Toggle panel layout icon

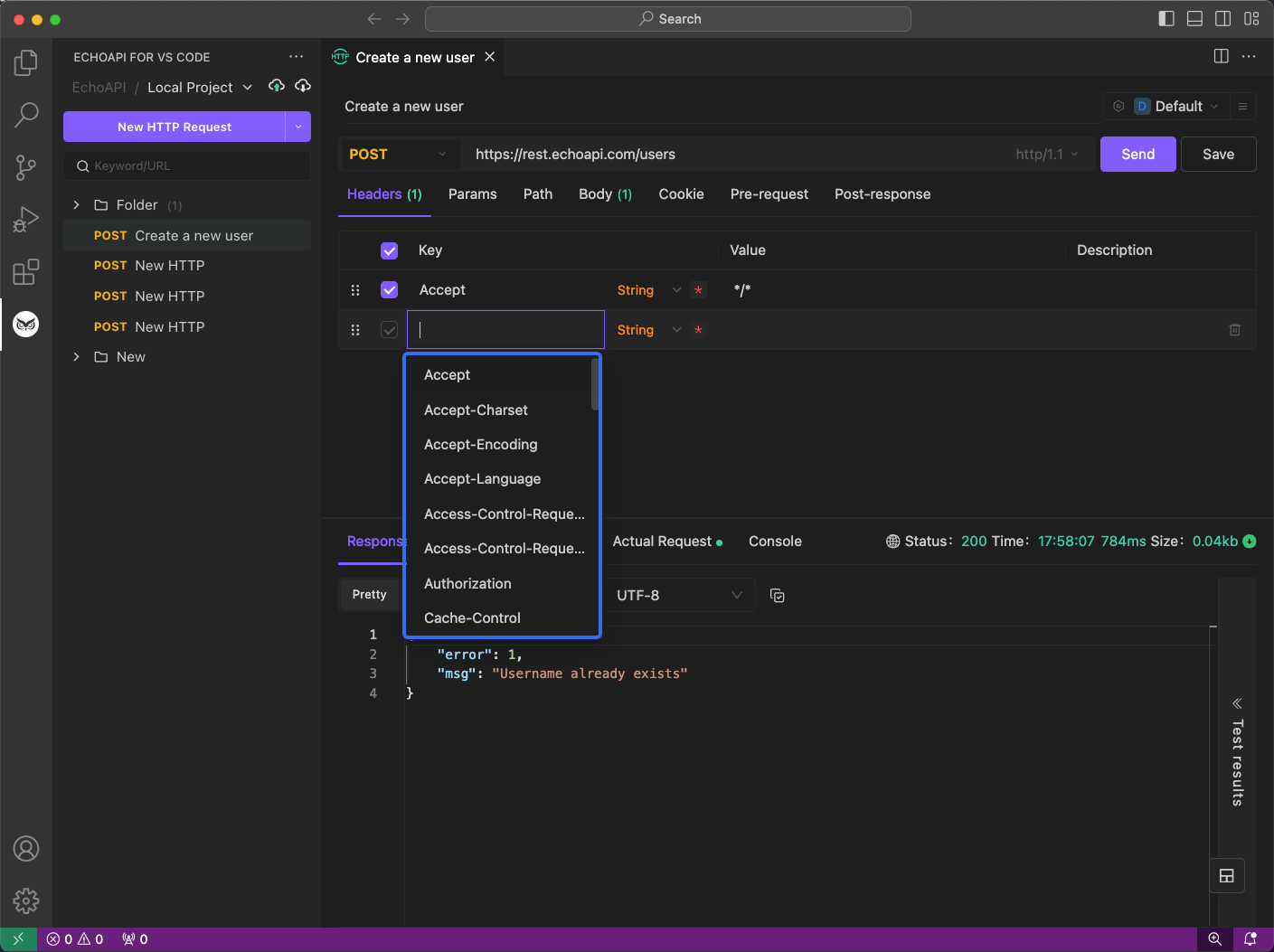[x=1194, y=18]
